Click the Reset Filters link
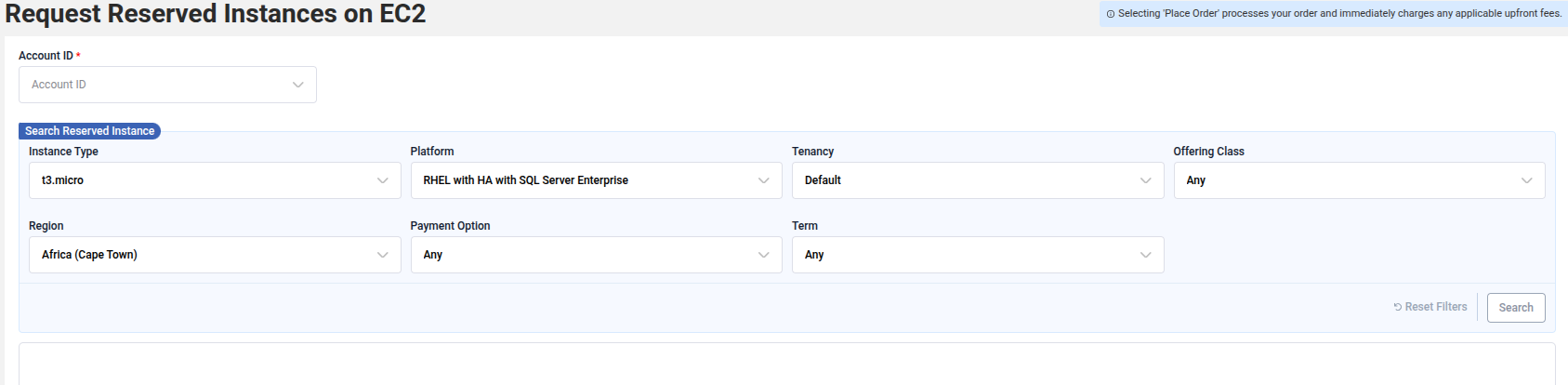Image resolution: width=1568 pixels, height=385 pixels. pos(1436,307)
